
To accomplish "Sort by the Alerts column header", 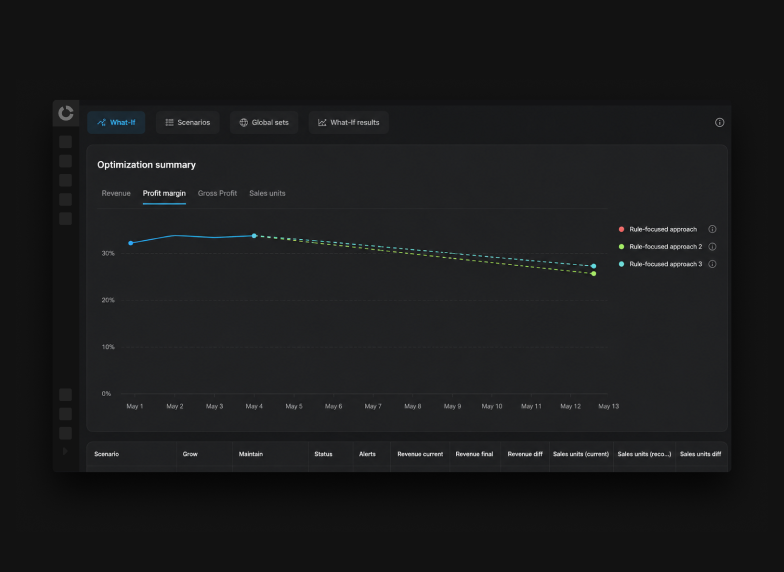I will [x=367, y=454].
